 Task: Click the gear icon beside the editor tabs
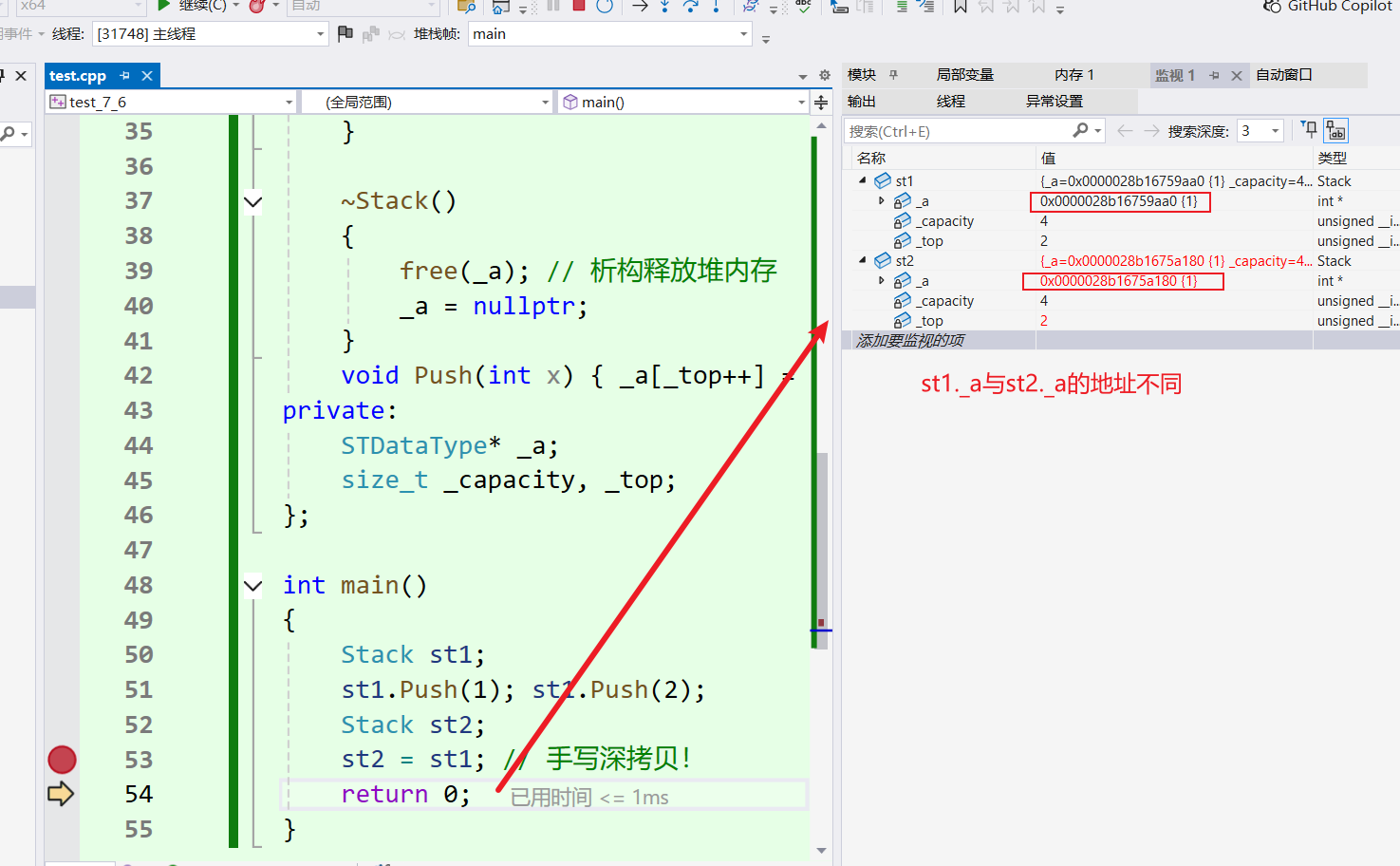pyautogui.click(x=824, y=75)
